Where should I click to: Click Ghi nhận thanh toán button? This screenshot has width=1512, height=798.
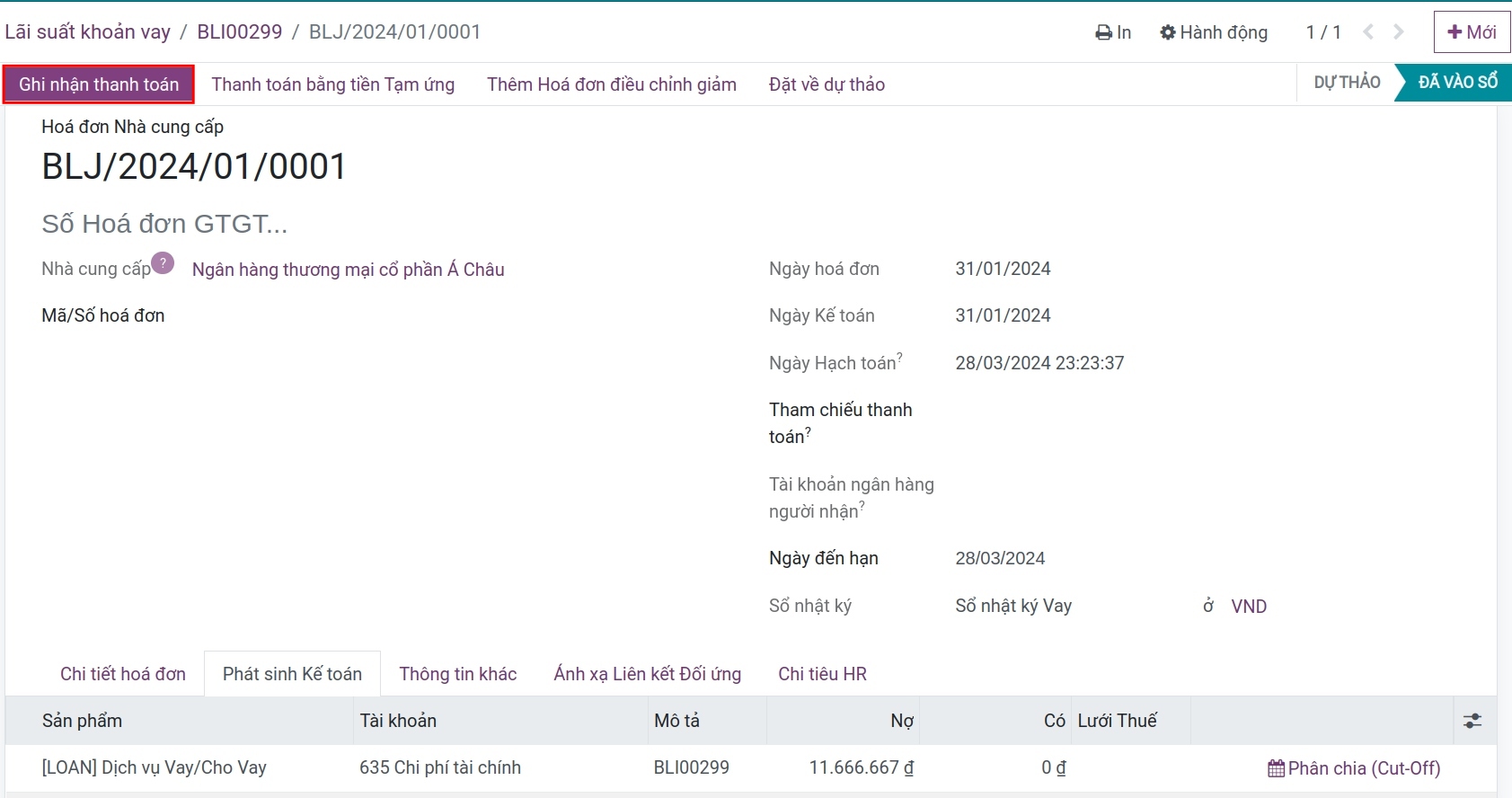(99, 84)
